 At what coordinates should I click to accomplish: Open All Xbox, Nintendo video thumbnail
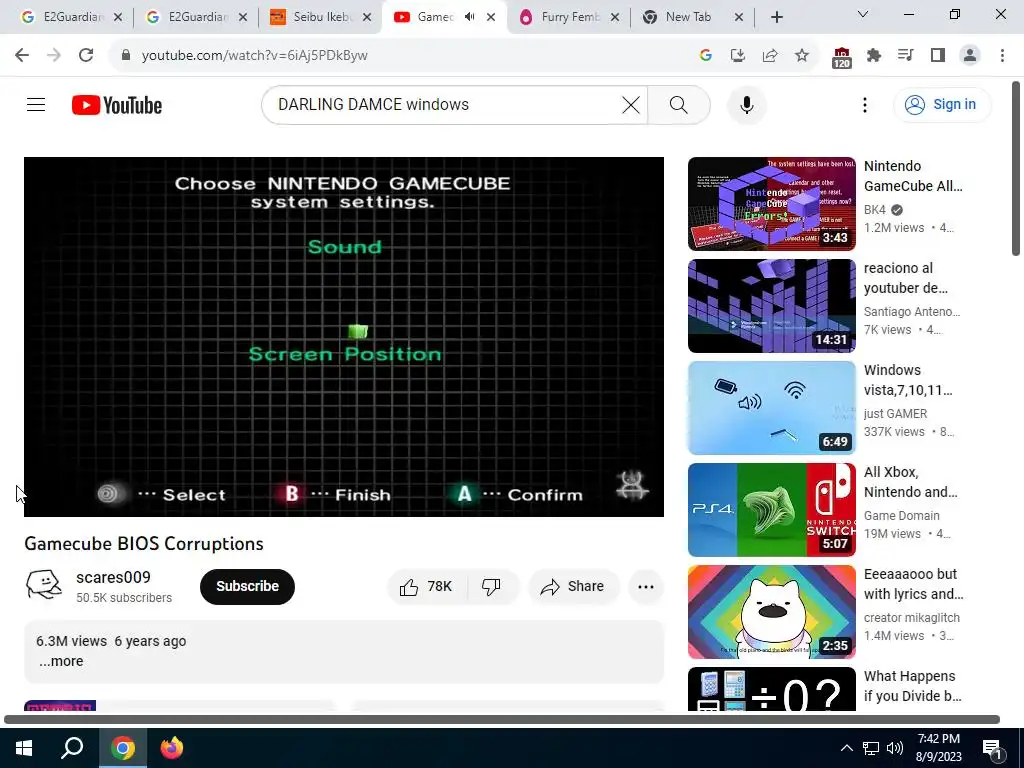point(771,509)
